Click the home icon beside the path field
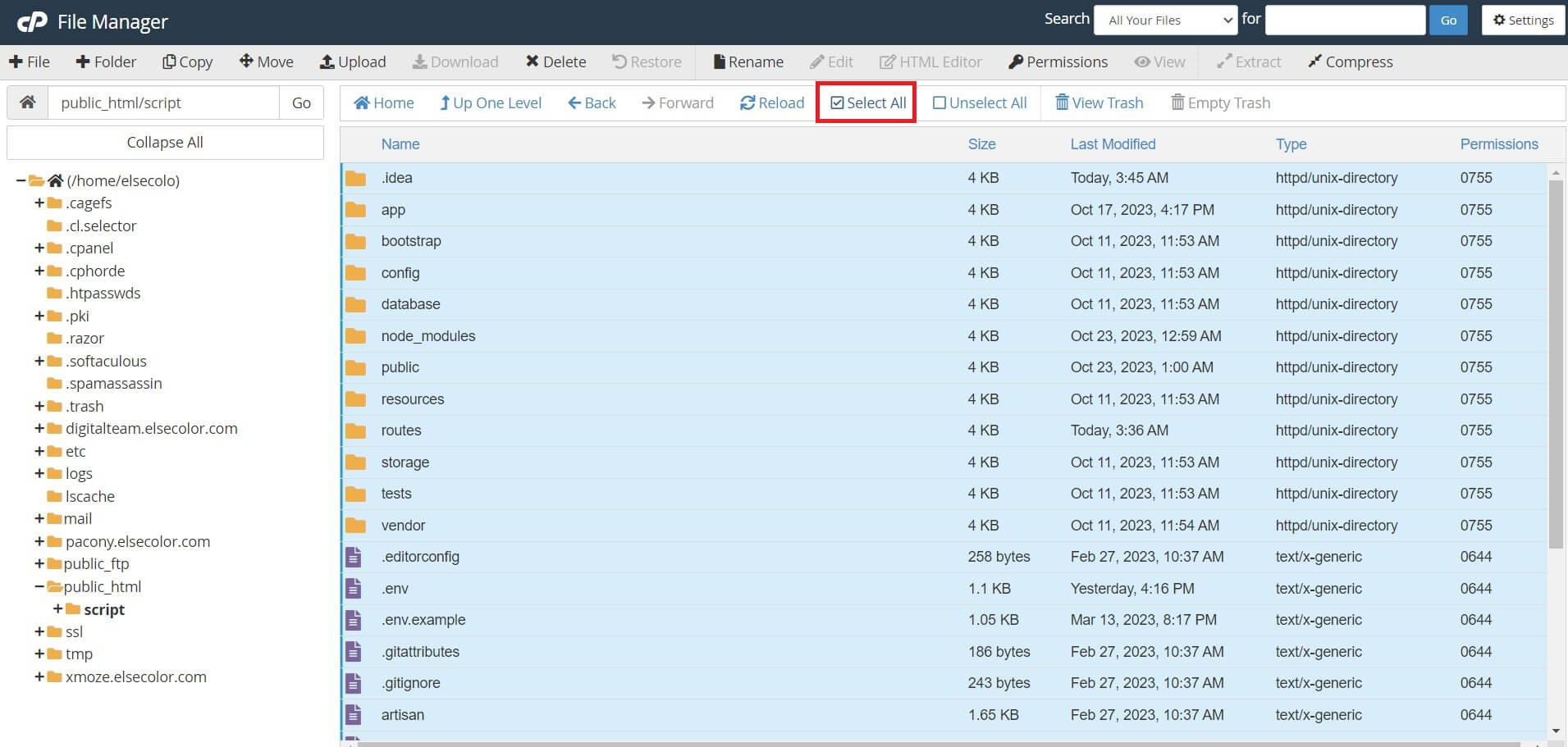1568x747 pixels. 28,102
